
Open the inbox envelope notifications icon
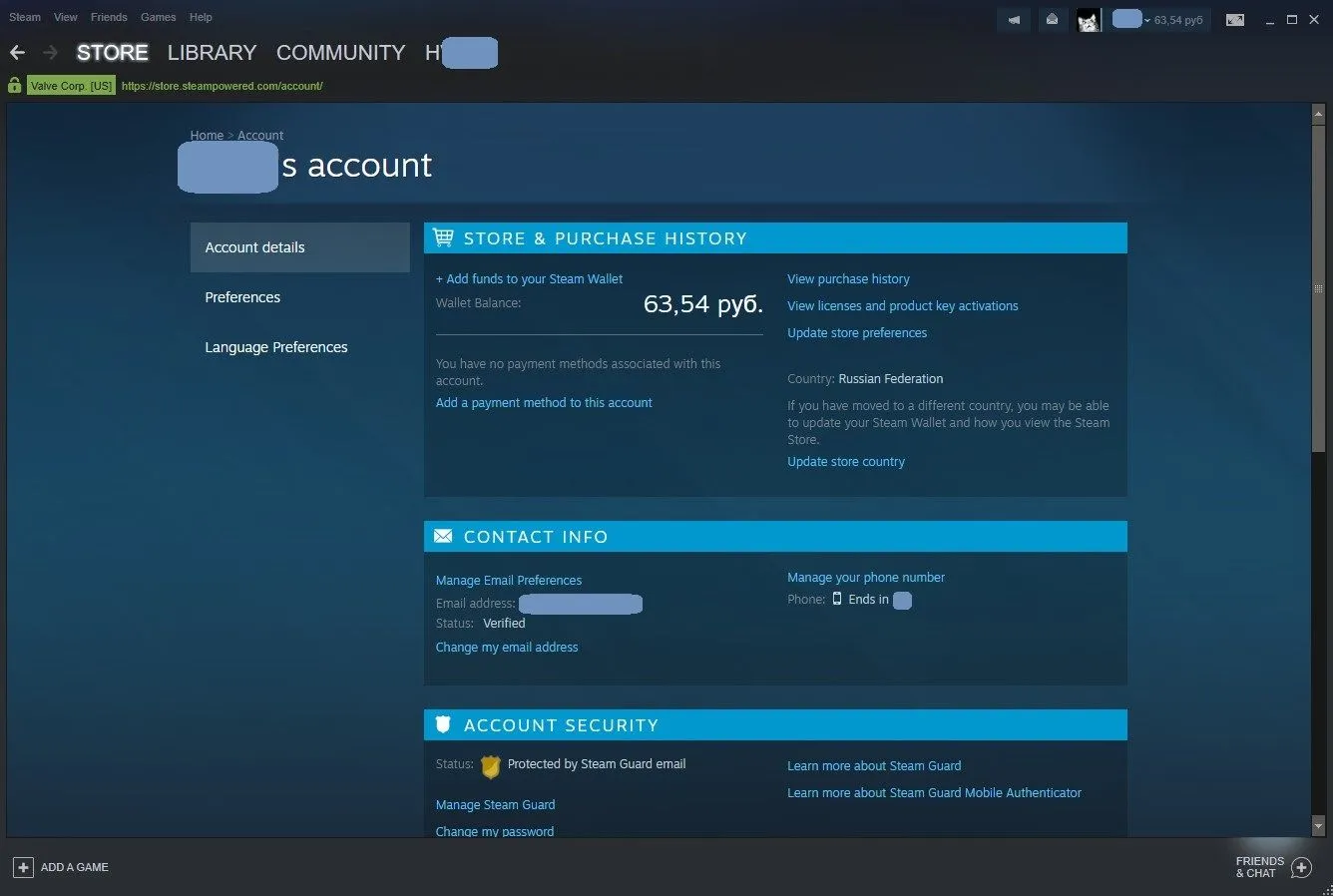pos(1052,20)
